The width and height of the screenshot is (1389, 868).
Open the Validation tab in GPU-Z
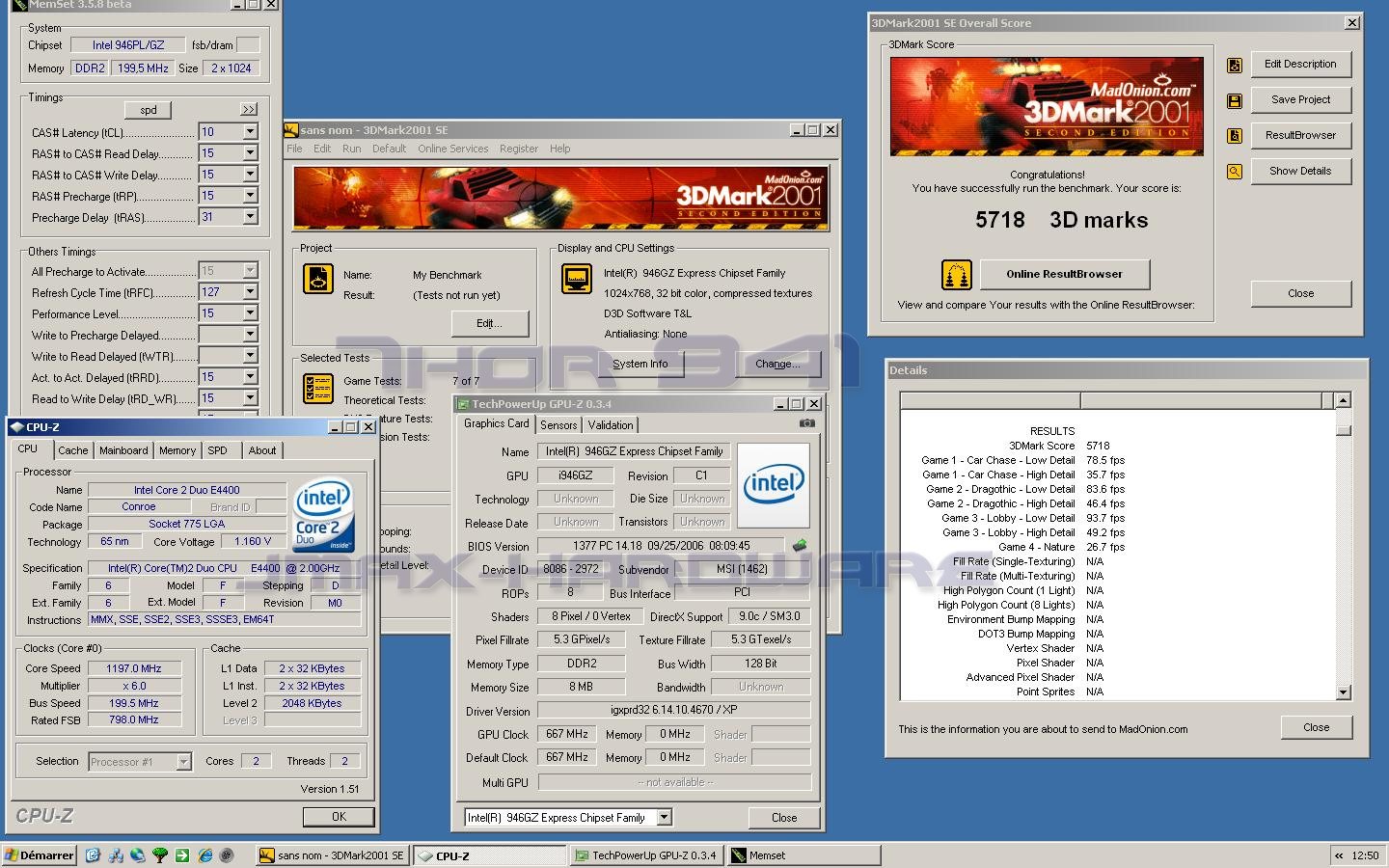pyautogui.click(x=611, y=425)
